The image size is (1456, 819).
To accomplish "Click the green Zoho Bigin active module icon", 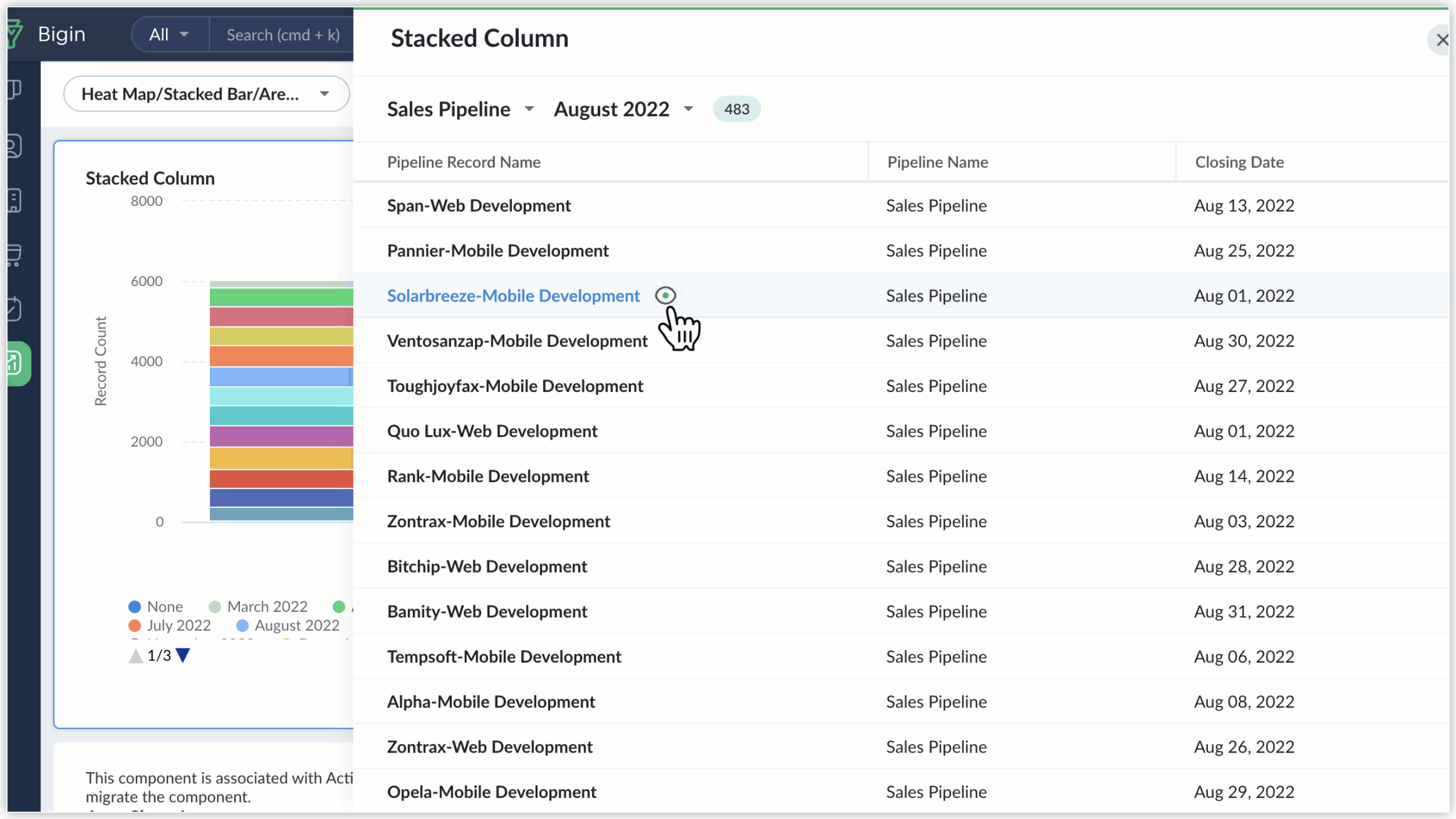I will pyautogui.click(x=18, y=362).
